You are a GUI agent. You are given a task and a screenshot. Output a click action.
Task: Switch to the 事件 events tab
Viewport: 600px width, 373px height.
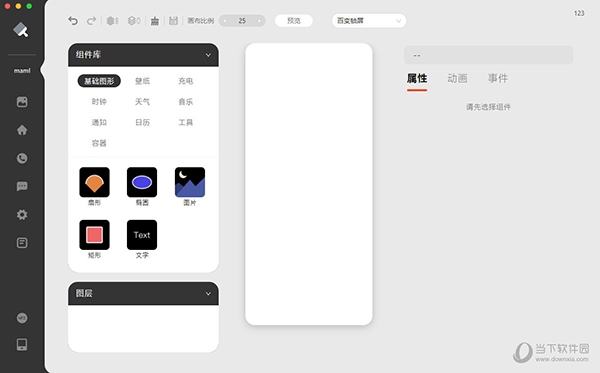coord(498,79)
